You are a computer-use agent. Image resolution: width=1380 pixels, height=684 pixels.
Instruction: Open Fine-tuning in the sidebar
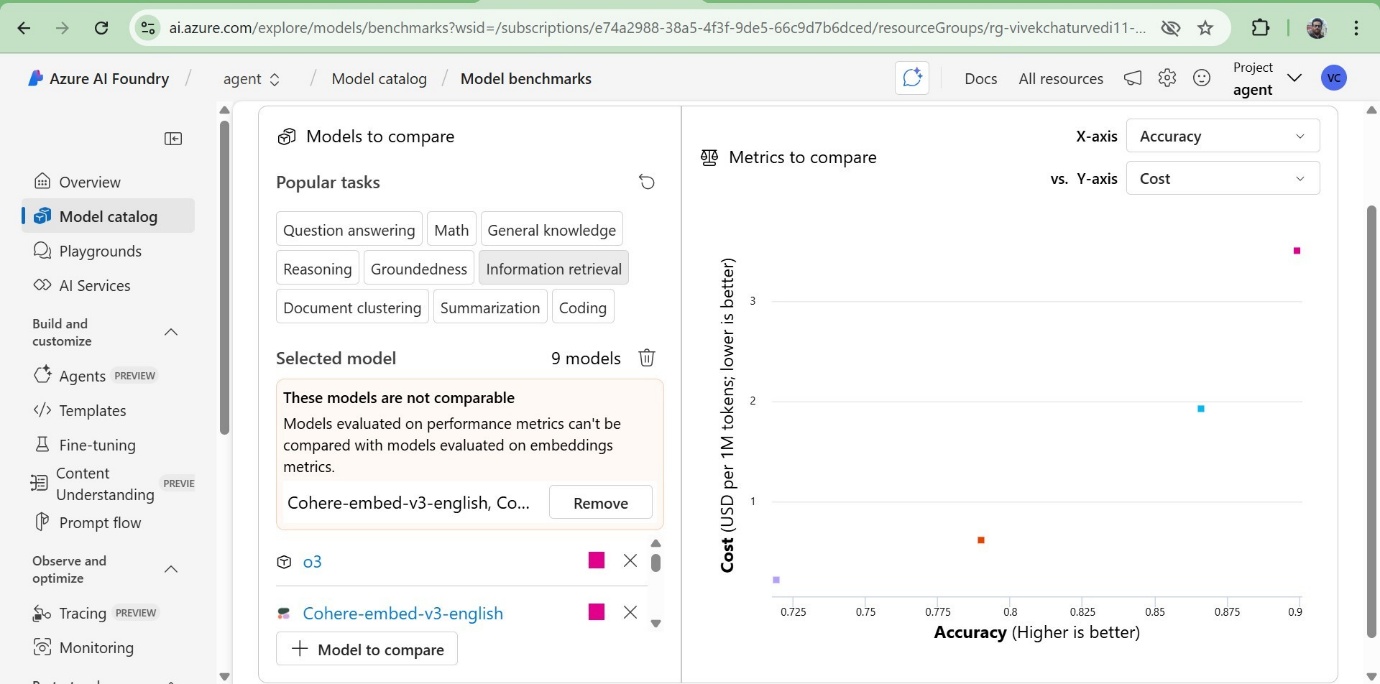[108, 445]
